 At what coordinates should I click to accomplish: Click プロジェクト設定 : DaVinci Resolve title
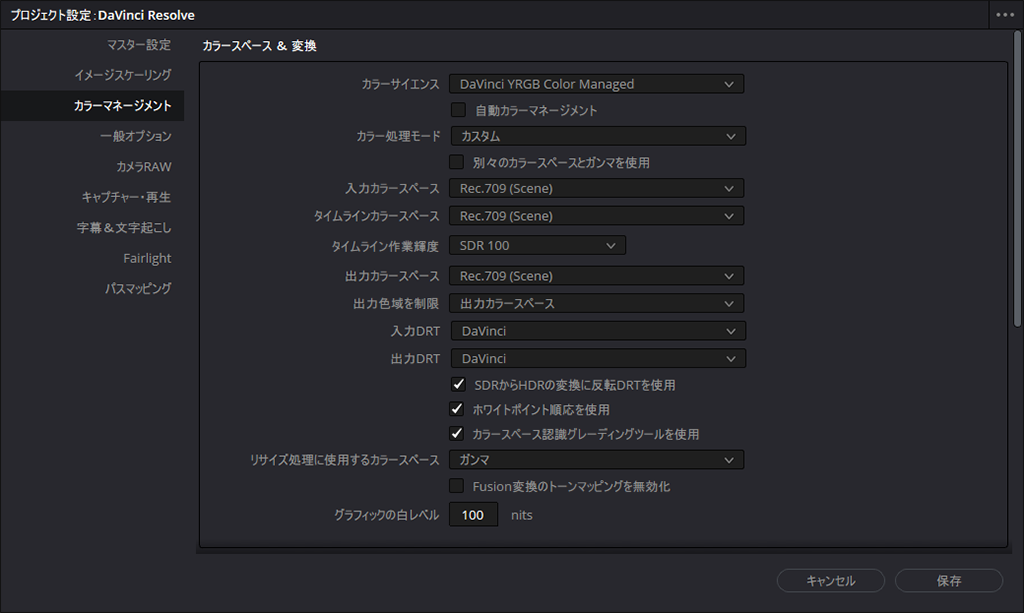103,15
